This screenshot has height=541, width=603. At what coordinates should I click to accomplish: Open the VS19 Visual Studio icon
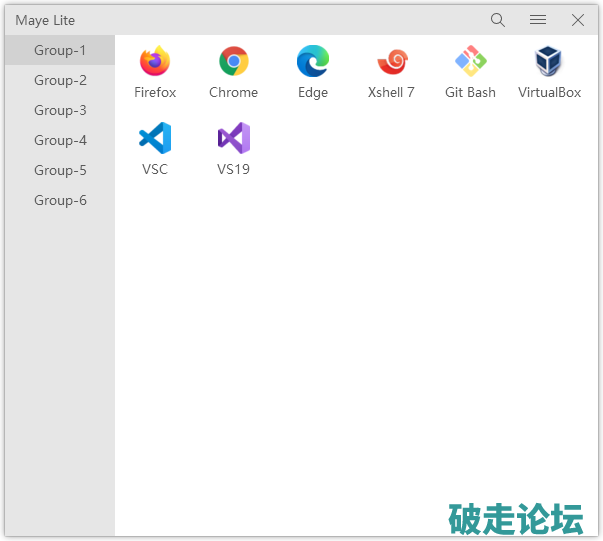tap(233, 139)
